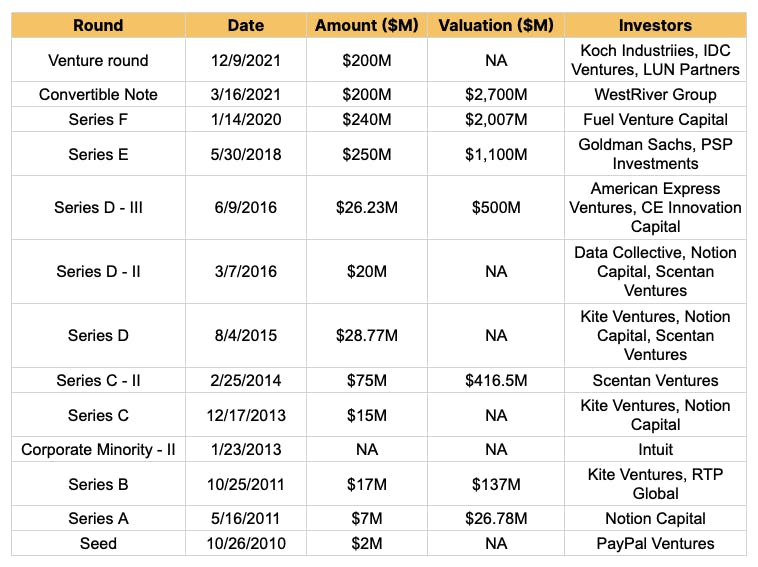Click the Amount ($M) column header
This screenshot has width=758, height=567.
click(x=366, y=25)
